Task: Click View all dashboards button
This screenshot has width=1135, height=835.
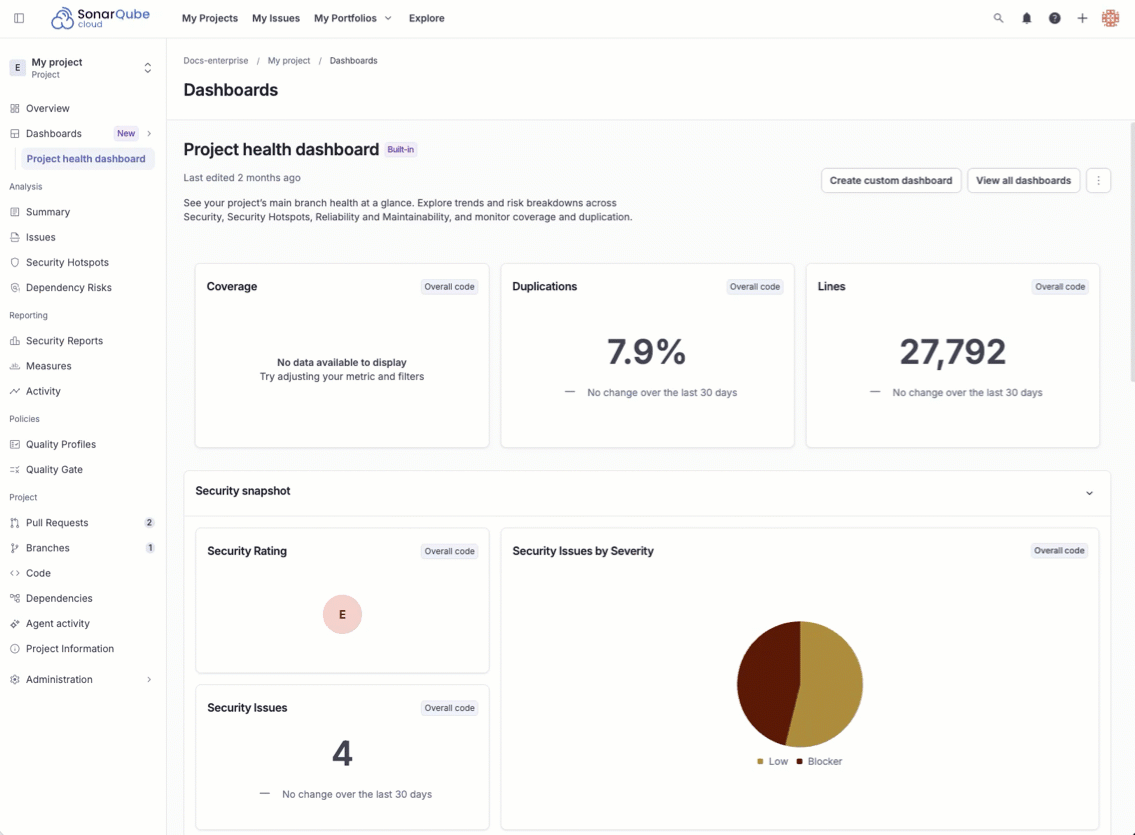Action: coord(1023,181)
